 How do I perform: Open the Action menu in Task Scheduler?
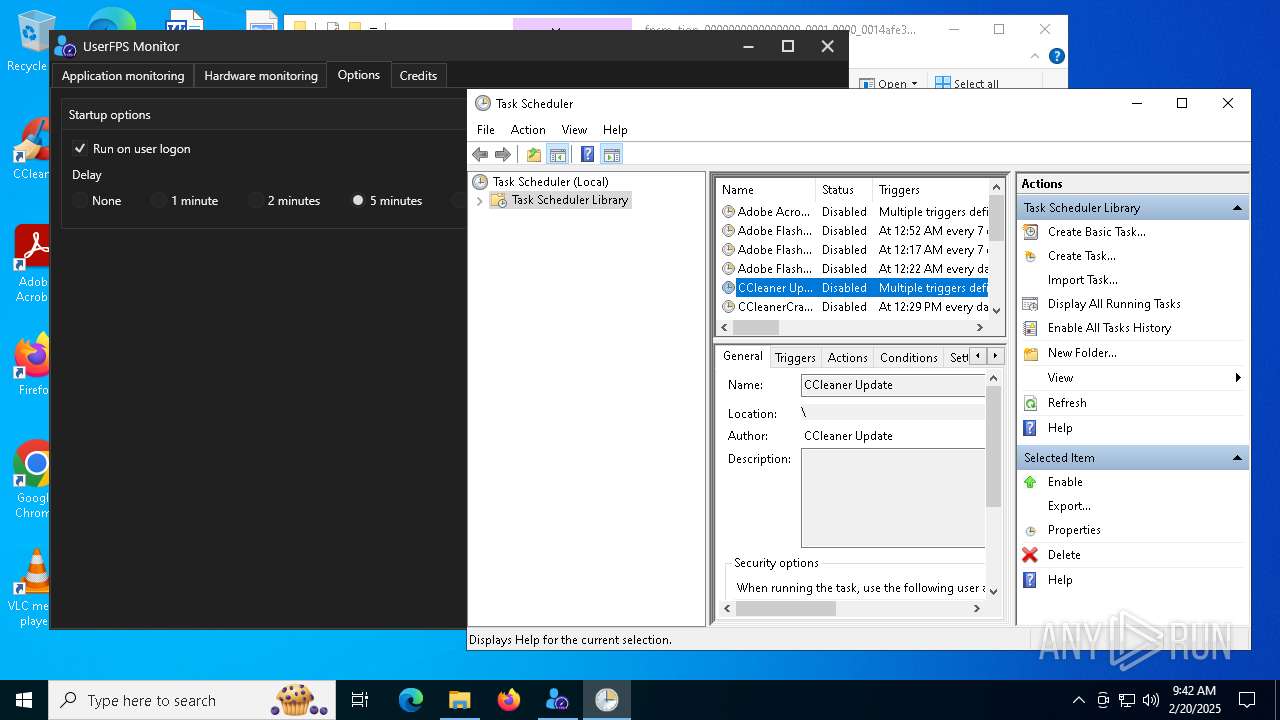pyautogui.click(x=528, y=130)
